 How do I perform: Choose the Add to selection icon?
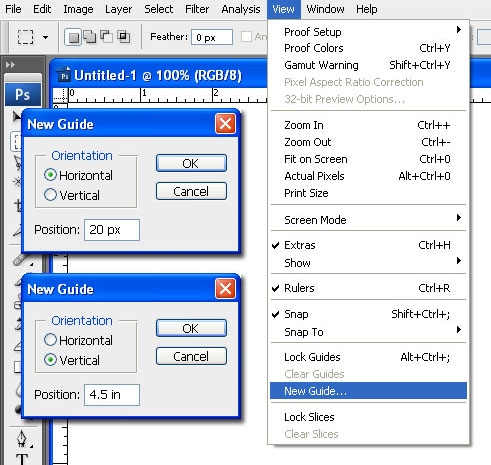coord(90,37)
